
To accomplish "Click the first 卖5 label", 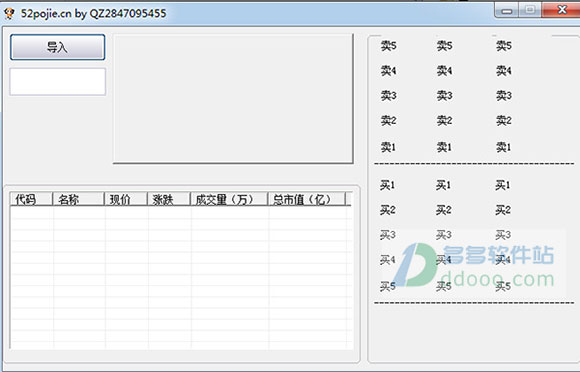I will [388, 46].
